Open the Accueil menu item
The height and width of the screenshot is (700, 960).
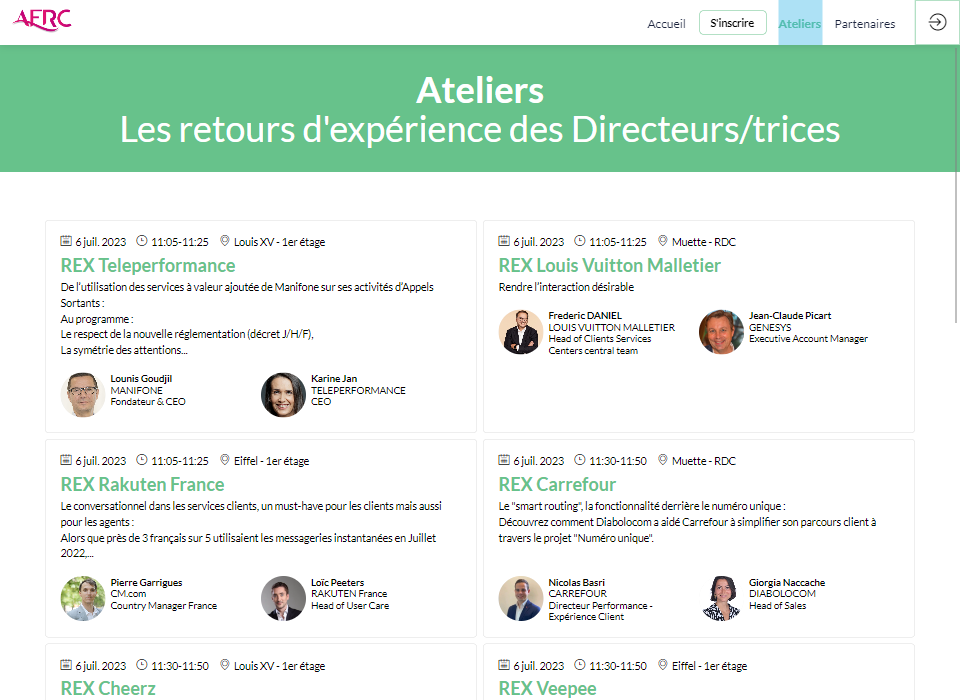[666, 24]
